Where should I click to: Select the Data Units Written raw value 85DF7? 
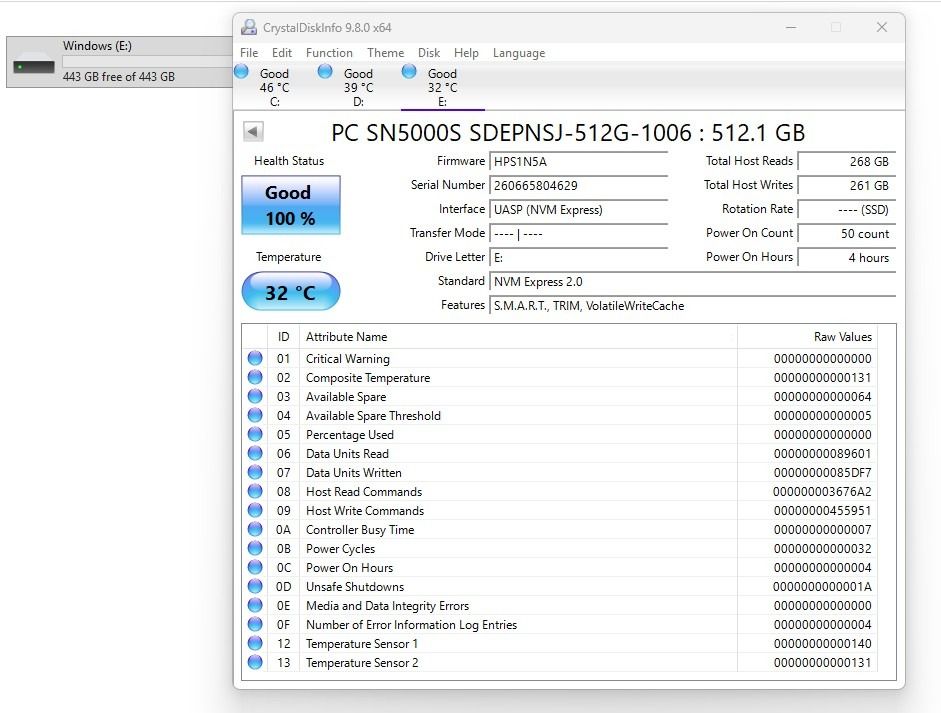pos(822,472)
